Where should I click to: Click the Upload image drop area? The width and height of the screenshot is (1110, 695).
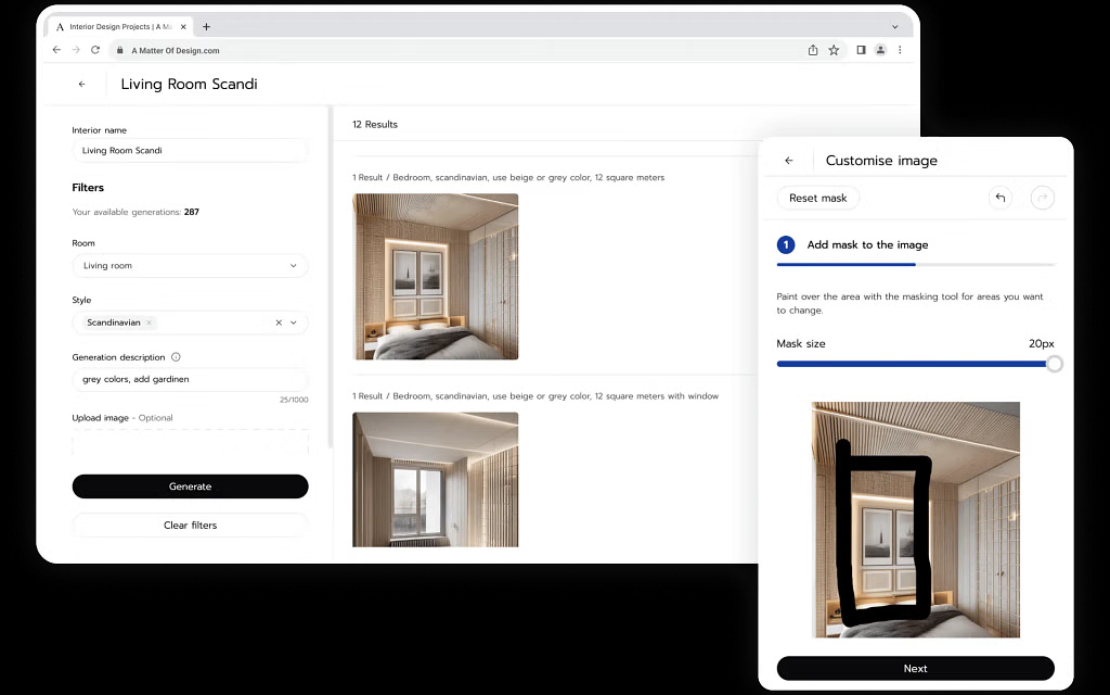pos(190,442)
